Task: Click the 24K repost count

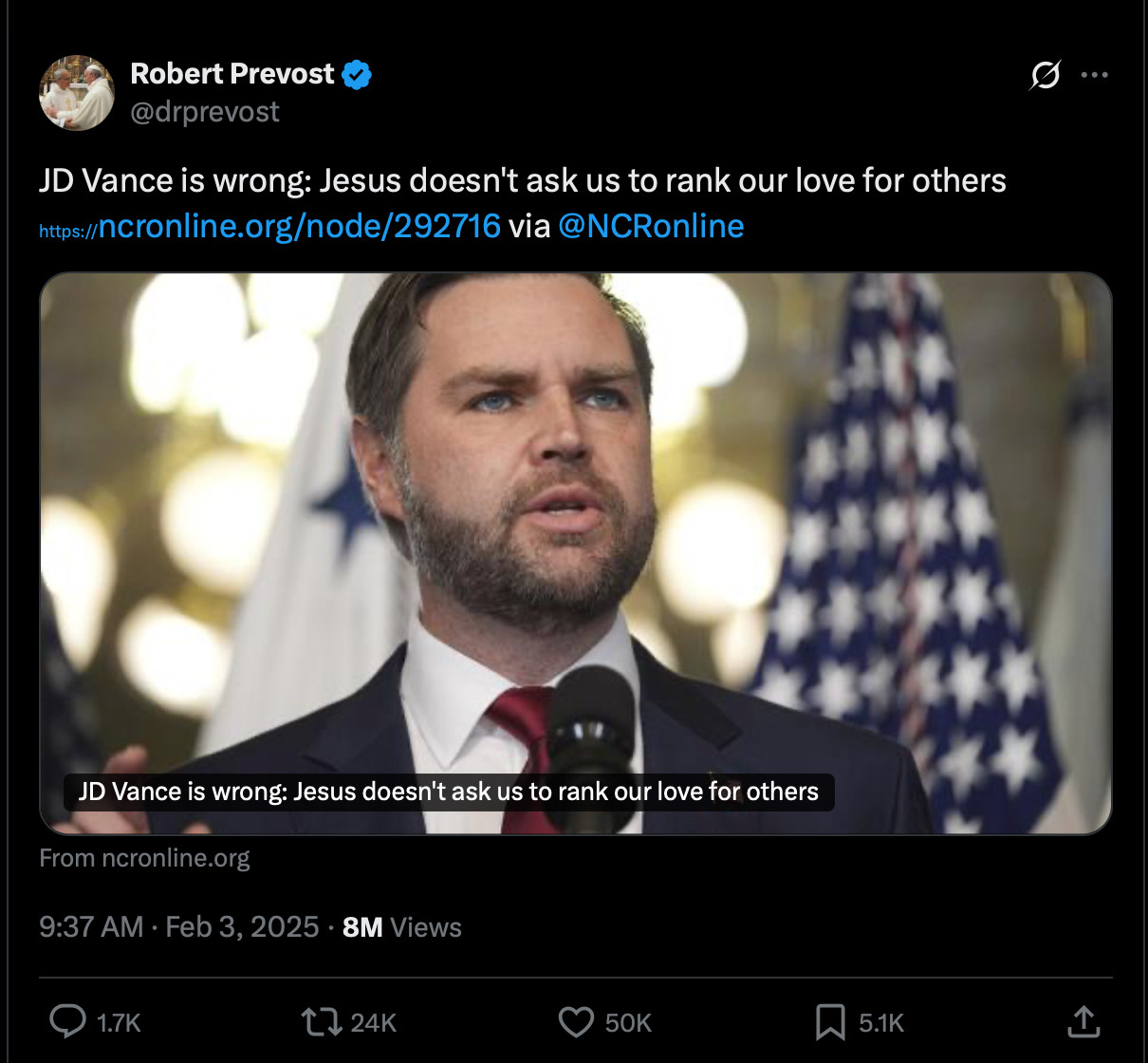Action: click(374, 1023)
